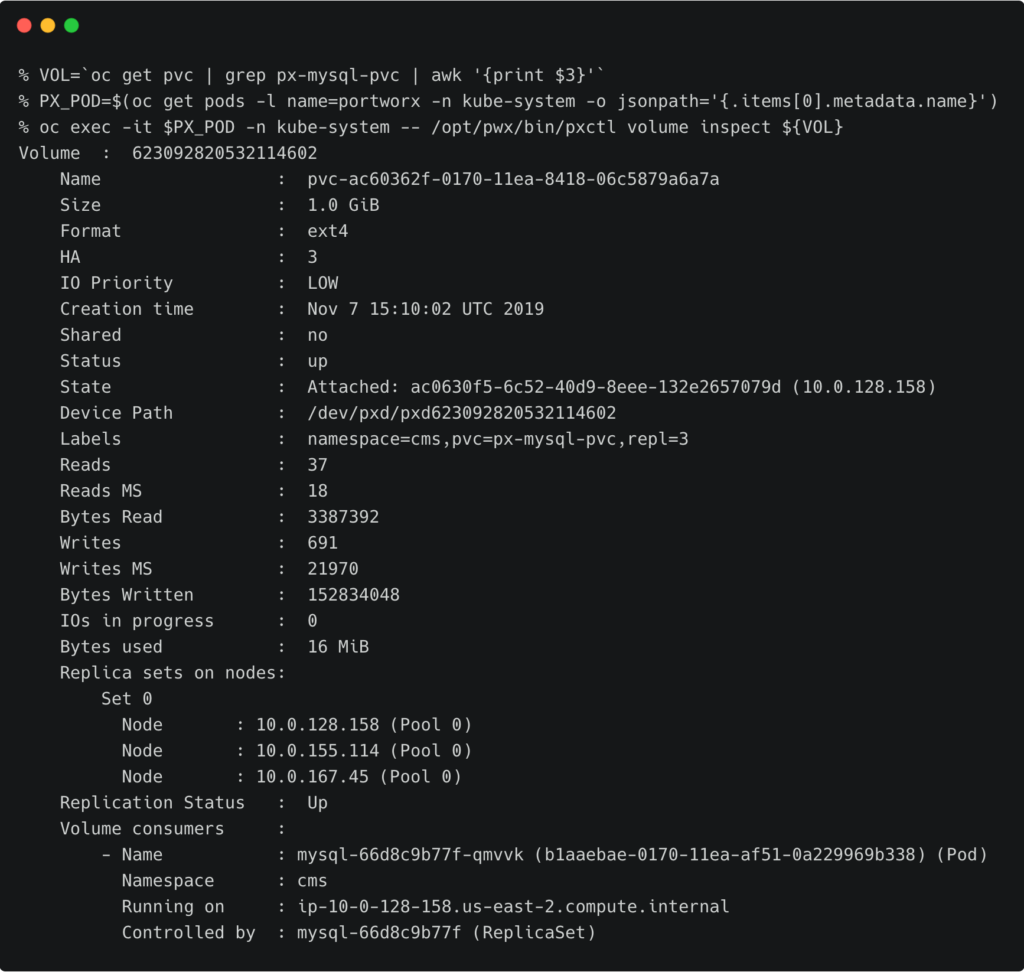Click the mysql-66d8c9b77f-qmvvk pod name
The height and width of the screenshot is (972, 1024).
(410, 855)
